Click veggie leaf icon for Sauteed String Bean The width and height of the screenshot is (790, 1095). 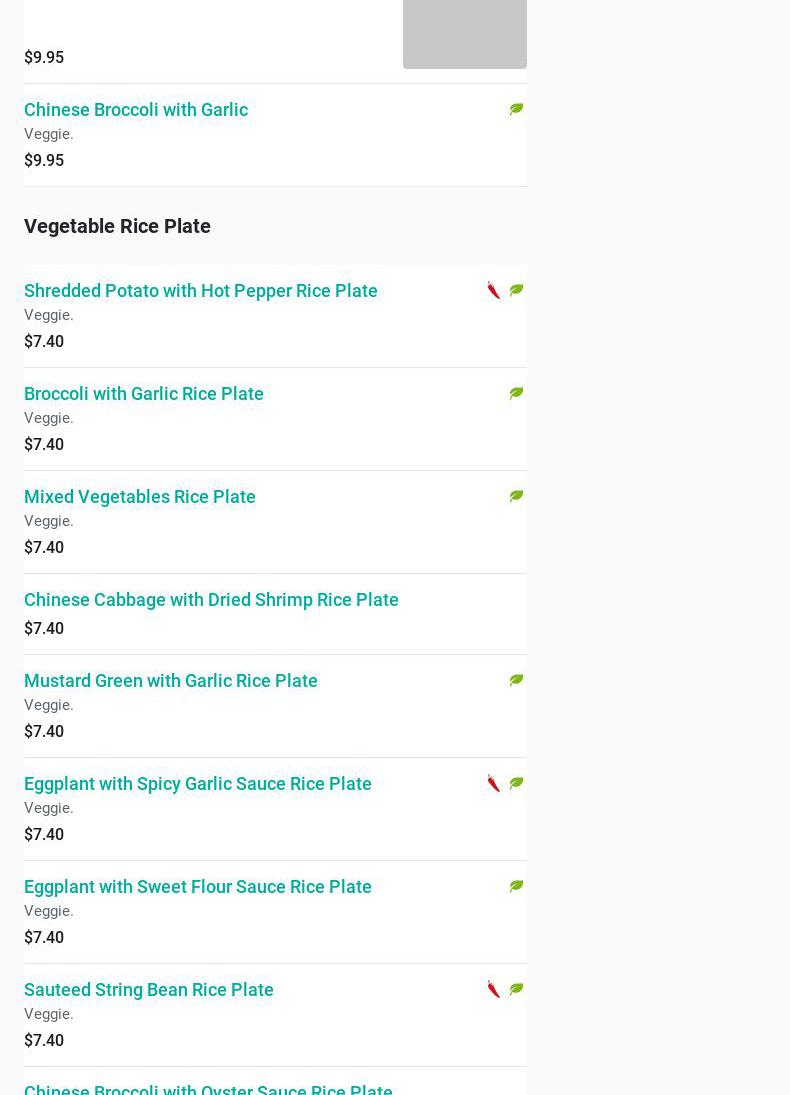516,989
